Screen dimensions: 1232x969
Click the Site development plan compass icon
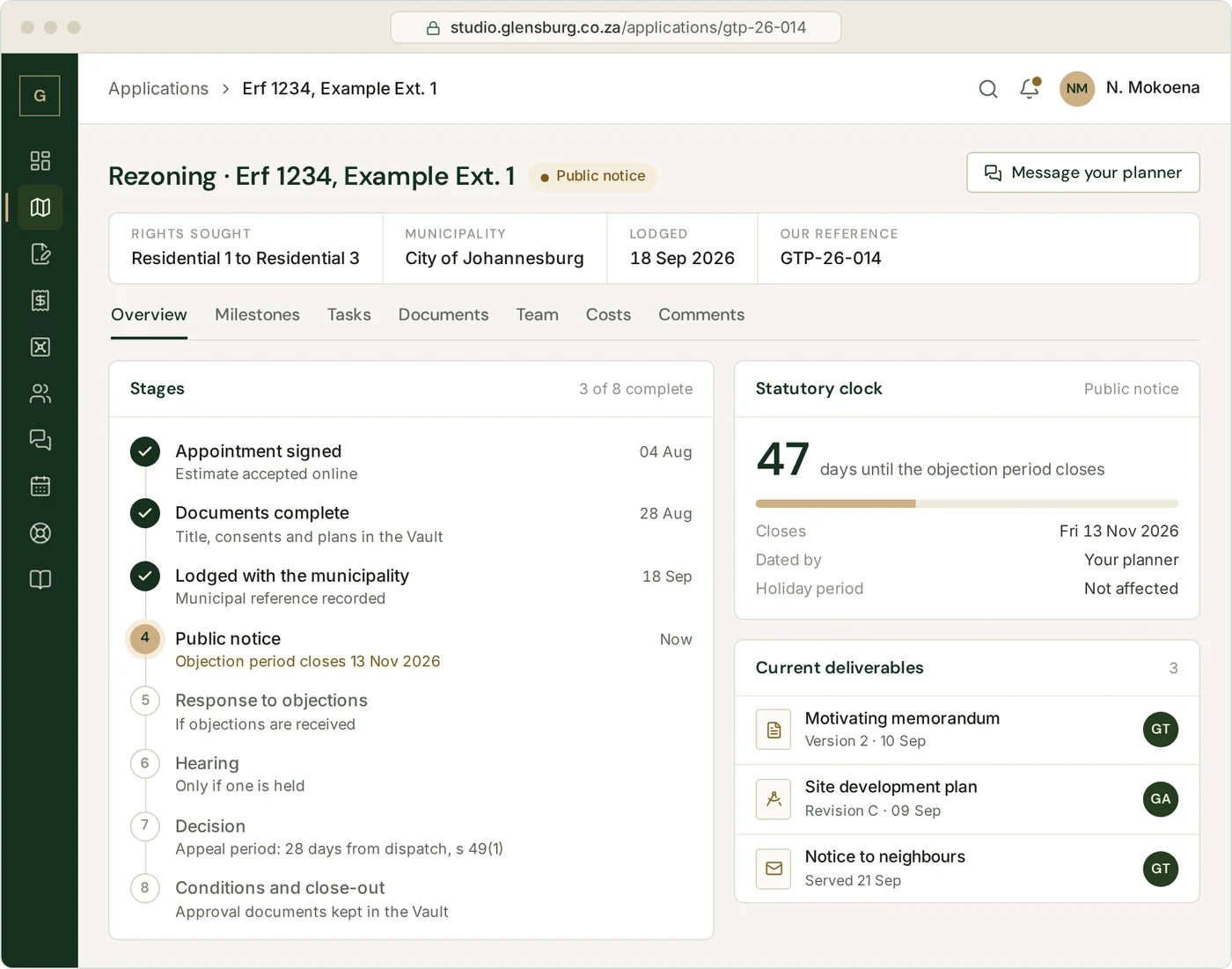click(x=774, y=799)
